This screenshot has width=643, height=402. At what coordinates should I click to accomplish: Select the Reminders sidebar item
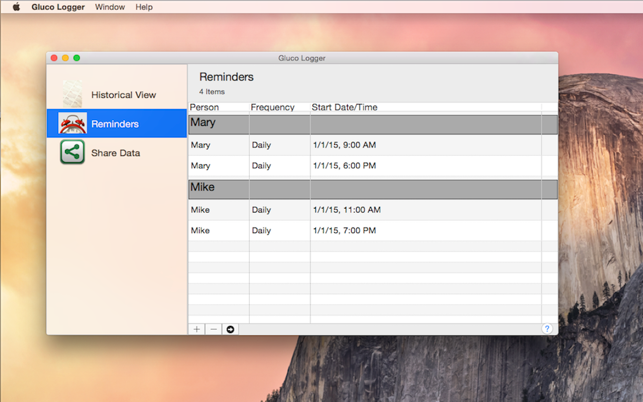click(x=117, y=123)
